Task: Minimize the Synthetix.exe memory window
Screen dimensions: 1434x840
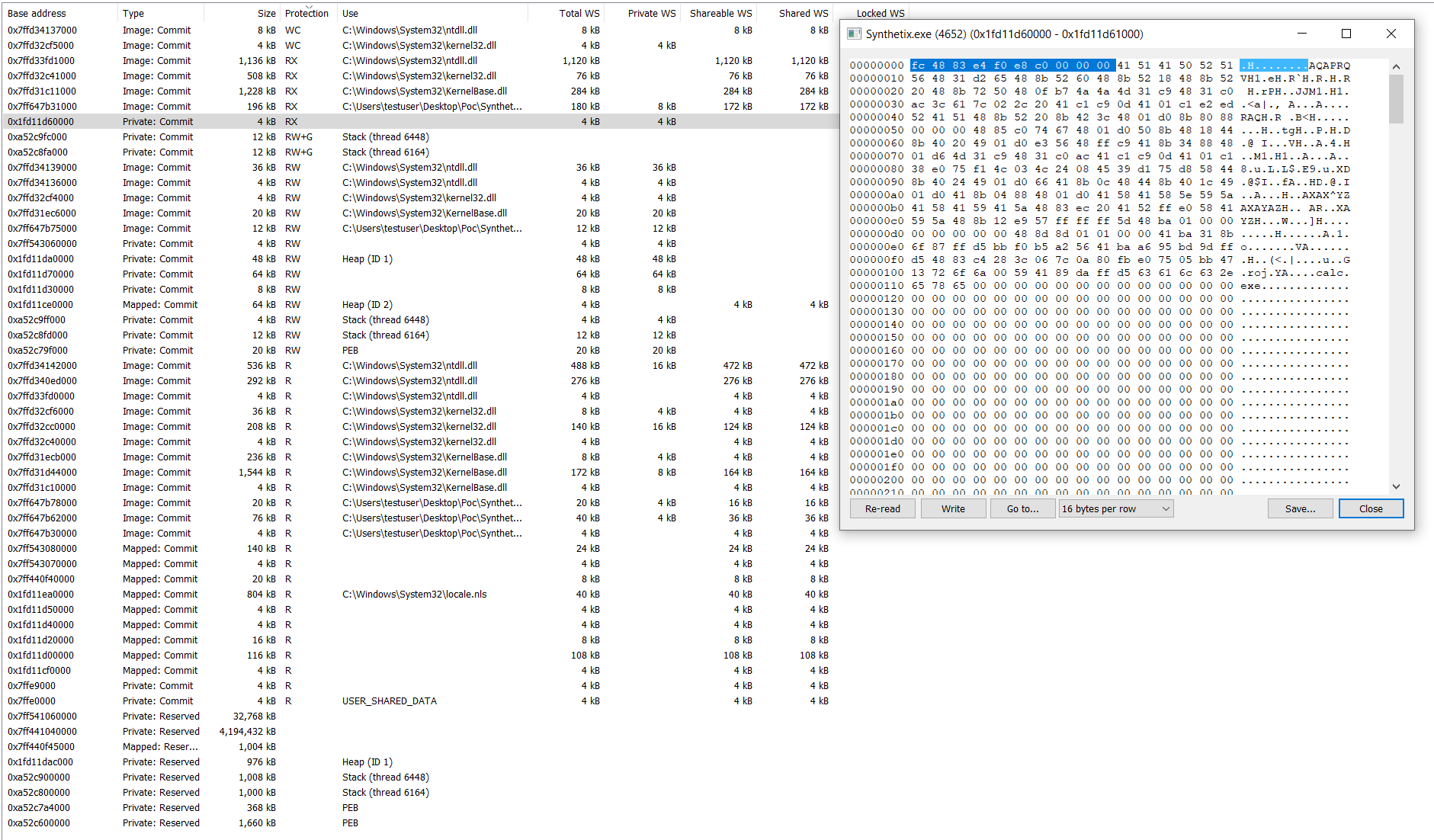Action: tap(1302, 34)
